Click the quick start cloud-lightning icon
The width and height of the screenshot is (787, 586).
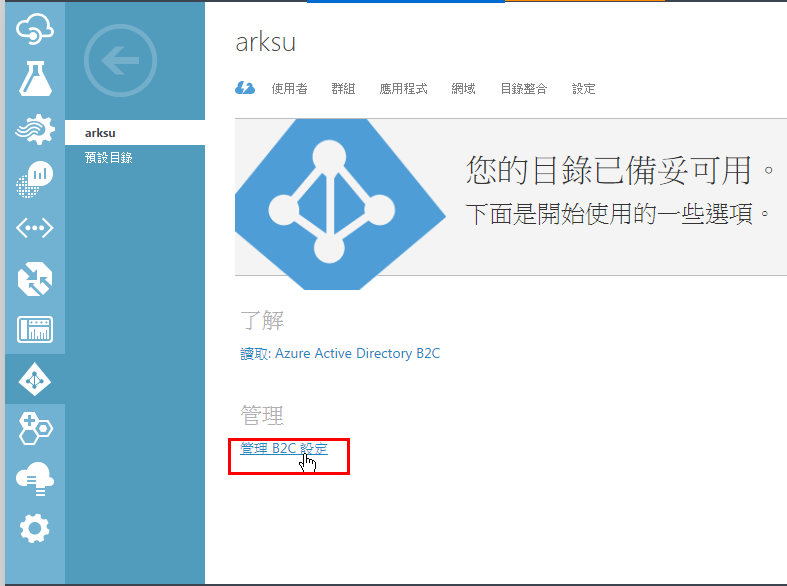pyautogui.click(x=245, y=88)
